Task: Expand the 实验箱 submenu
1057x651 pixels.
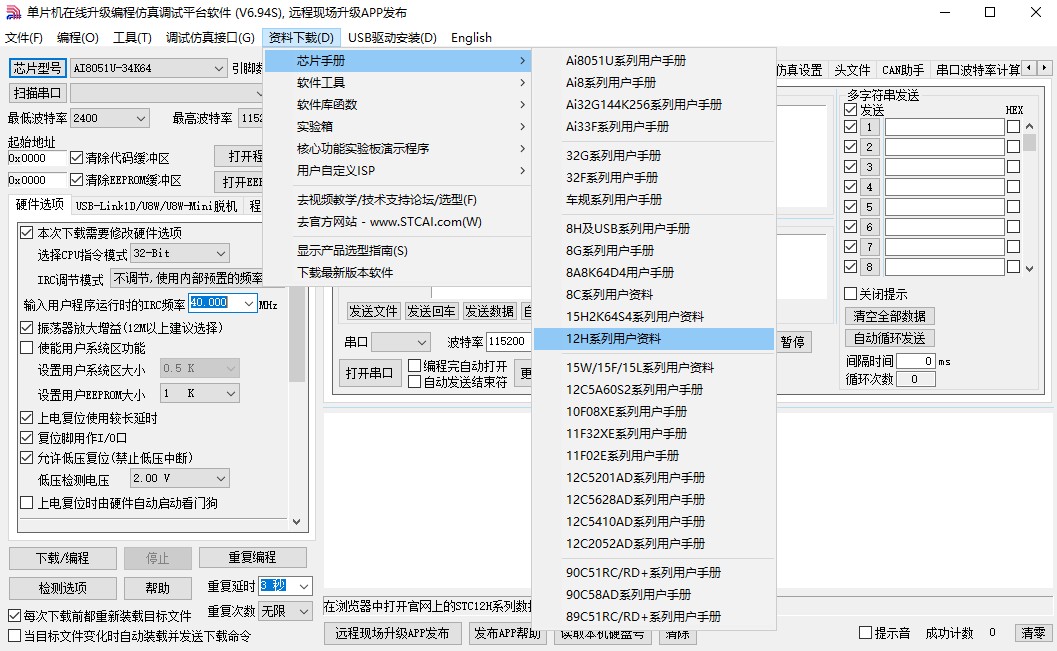Action: [398, 127]
